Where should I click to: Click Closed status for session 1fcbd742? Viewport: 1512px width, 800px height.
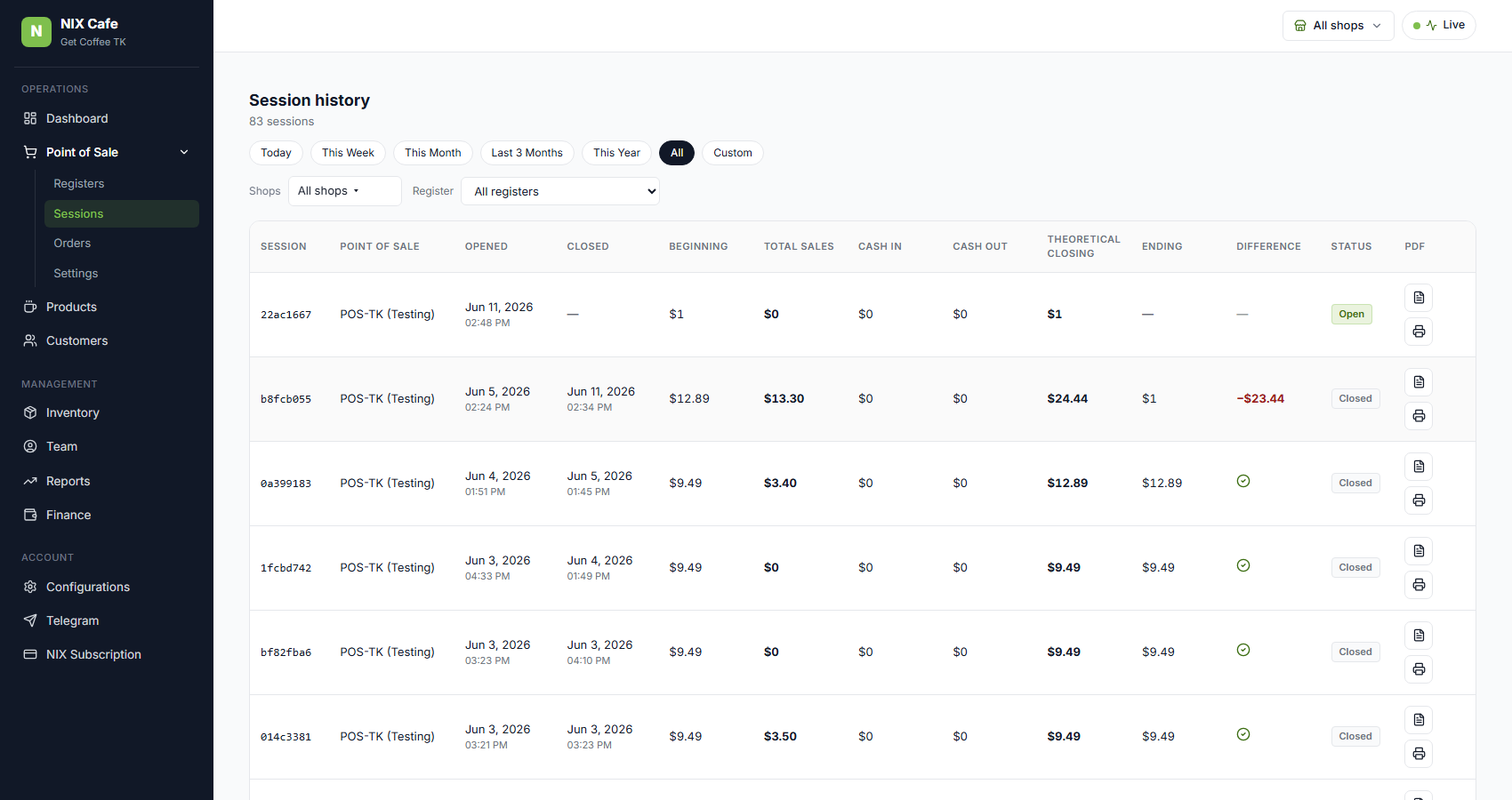click(x=1355, y=567)
